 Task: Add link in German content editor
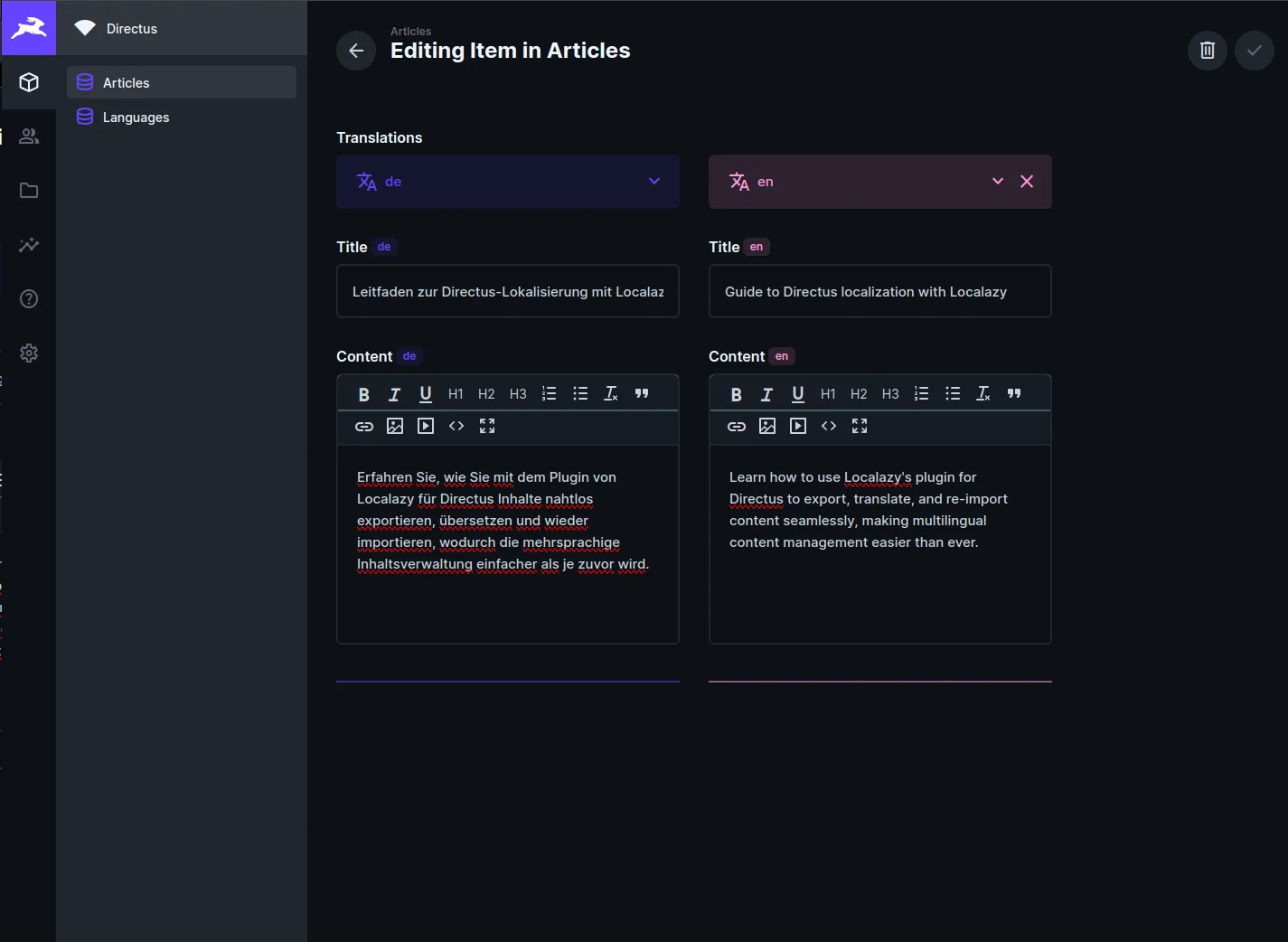coord(364,426)
